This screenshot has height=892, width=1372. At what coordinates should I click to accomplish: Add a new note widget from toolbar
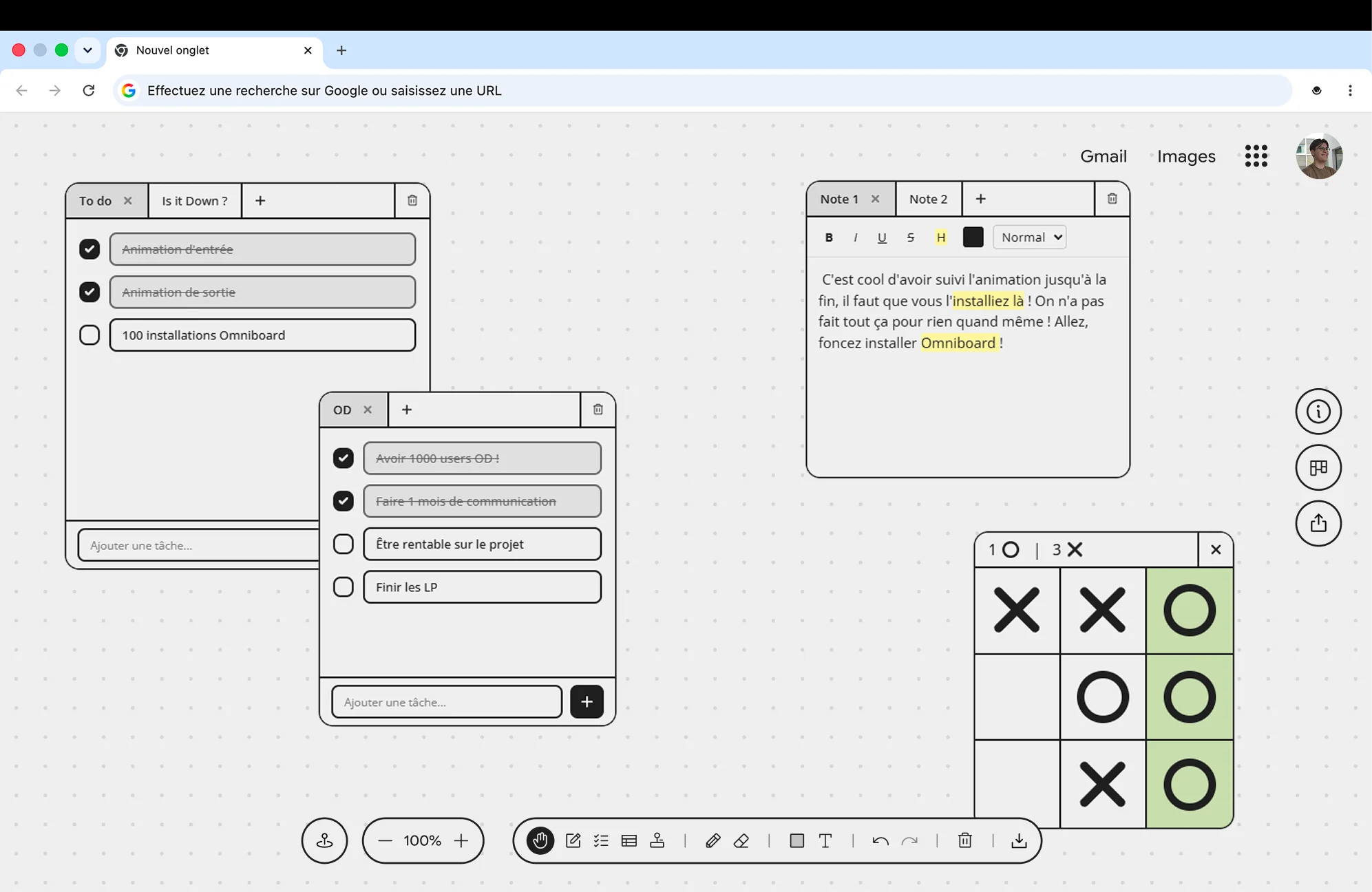point(573,840)
